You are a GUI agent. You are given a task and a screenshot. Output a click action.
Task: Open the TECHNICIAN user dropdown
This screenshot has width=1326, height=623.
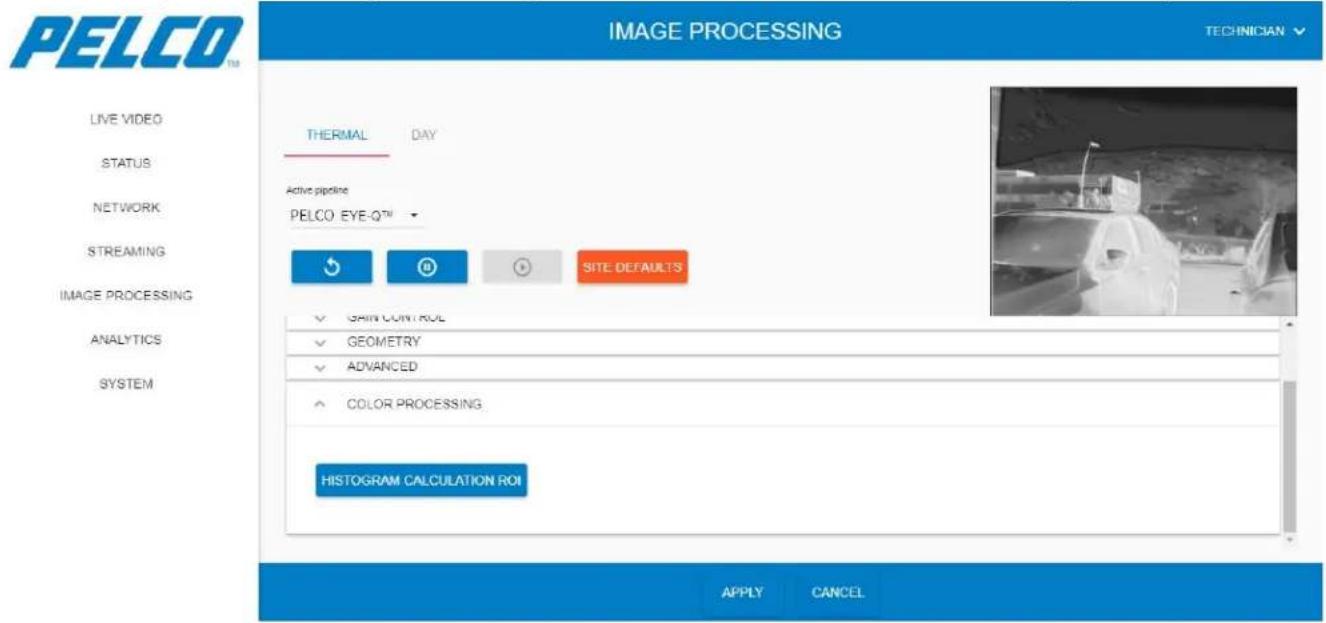1256,31
